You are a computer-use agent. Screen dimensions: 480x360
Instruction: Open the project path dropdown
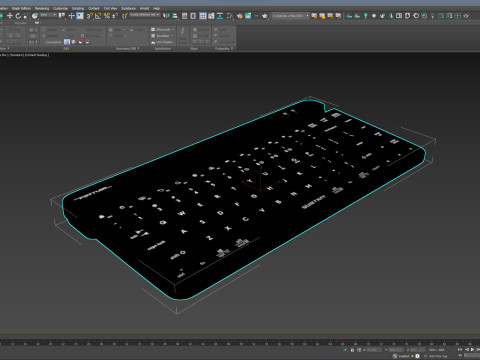290,15
